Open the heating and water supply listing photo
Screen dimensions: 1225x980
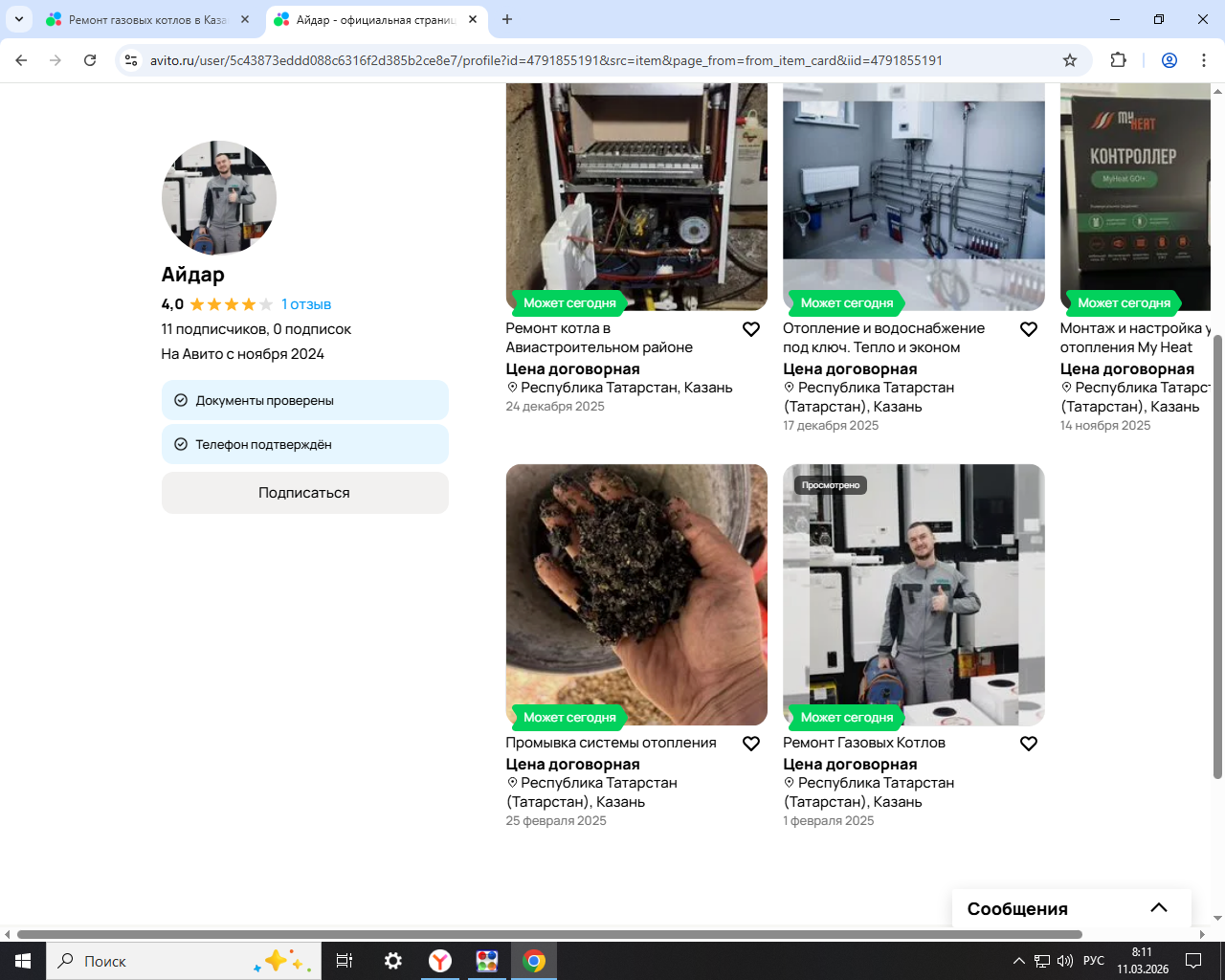pyautogui.click(x=914, y=196)
